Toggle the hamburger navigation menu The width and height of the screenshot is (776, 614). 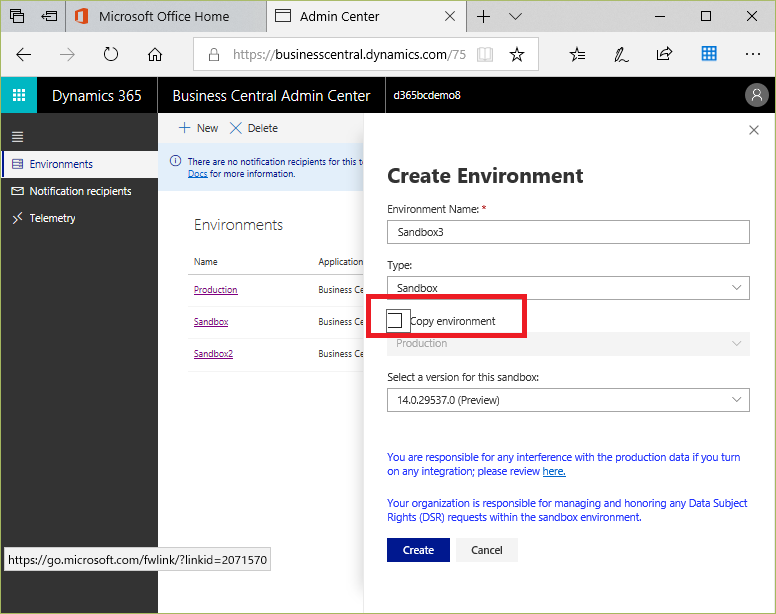pos(18,137)
